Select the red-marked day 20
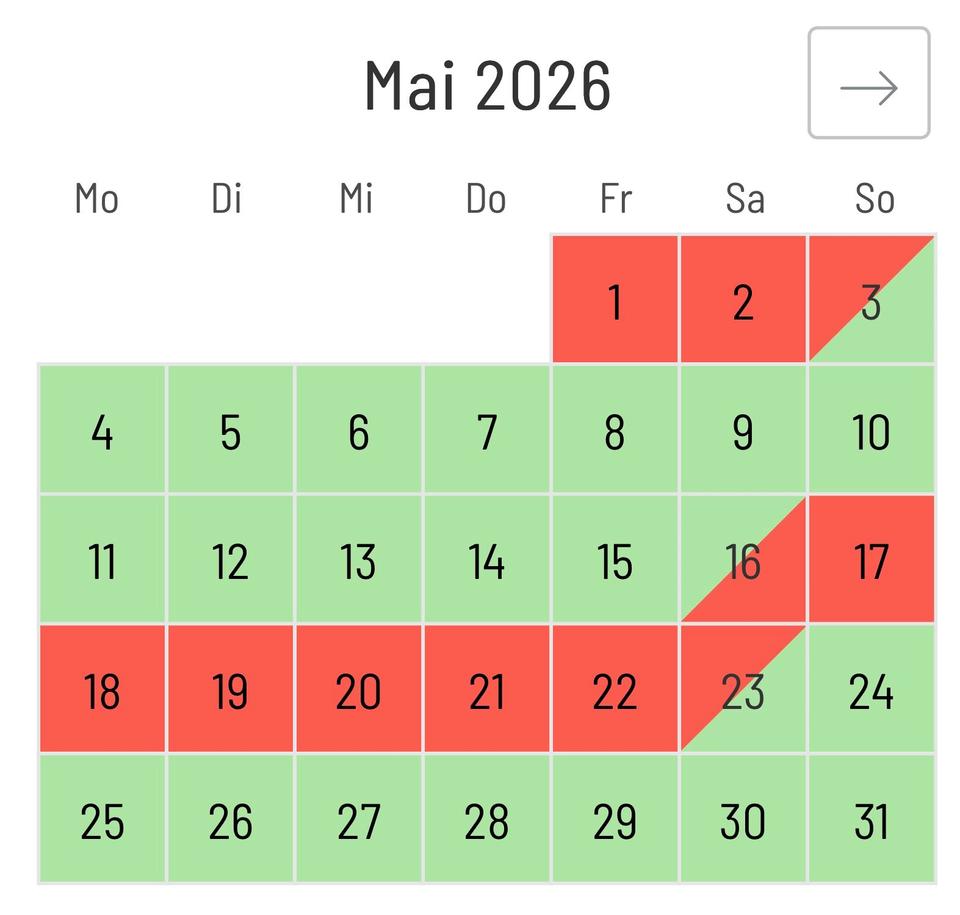Screen dimensions: 960x915 (x=358, y=689)
